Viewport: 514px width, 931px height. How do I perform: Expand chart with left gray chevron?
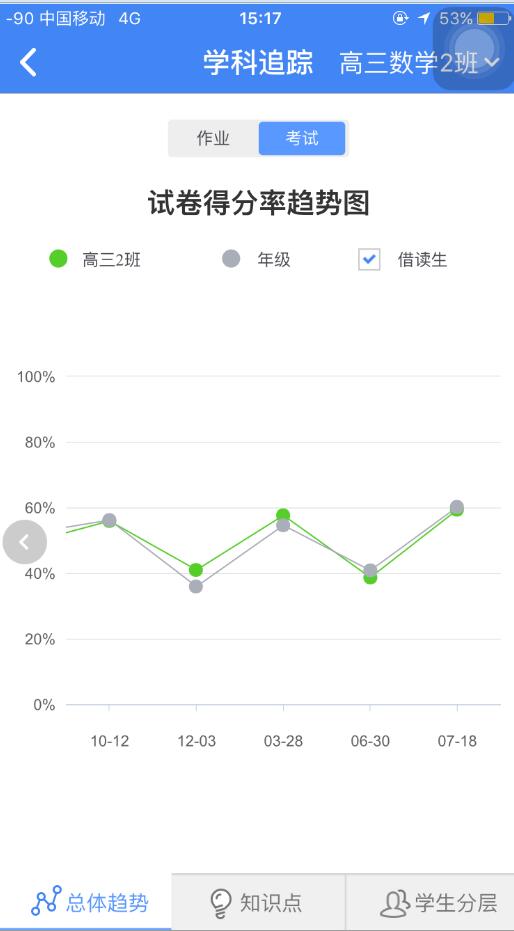pyautogui.click(x=24, y=542)
